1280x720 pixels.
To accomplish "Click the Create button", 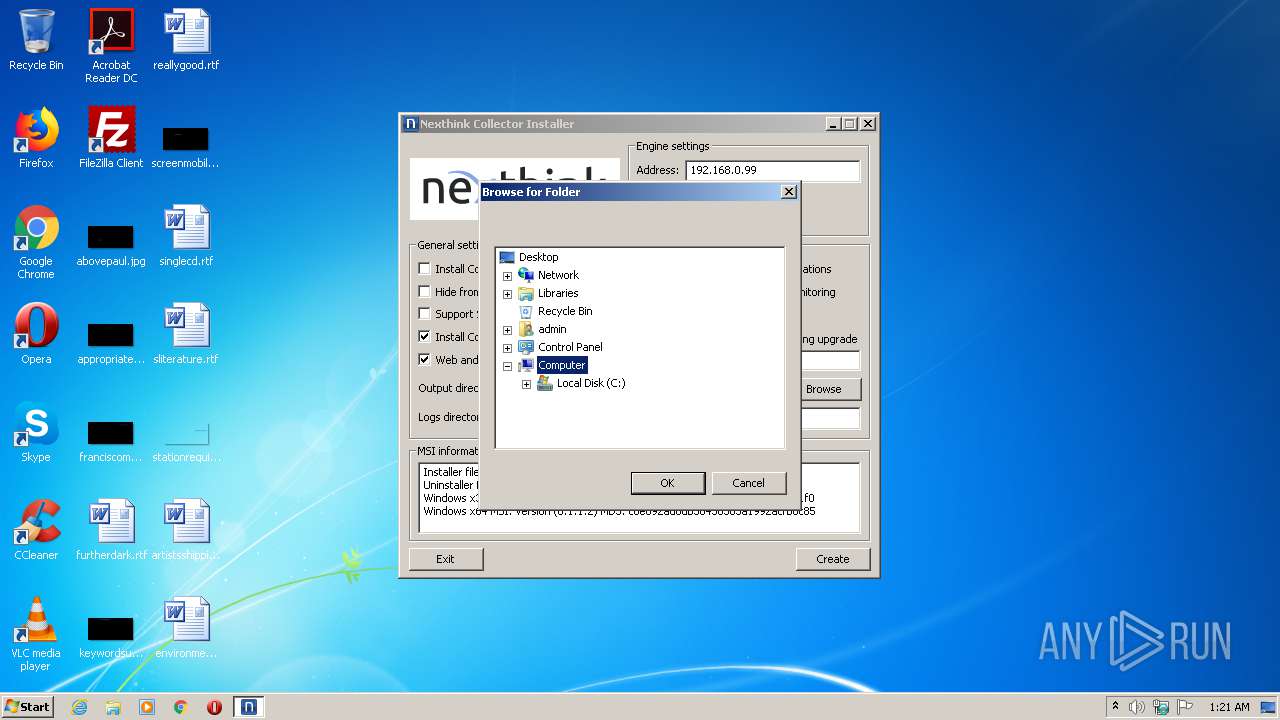I will [x=832, y=559].
